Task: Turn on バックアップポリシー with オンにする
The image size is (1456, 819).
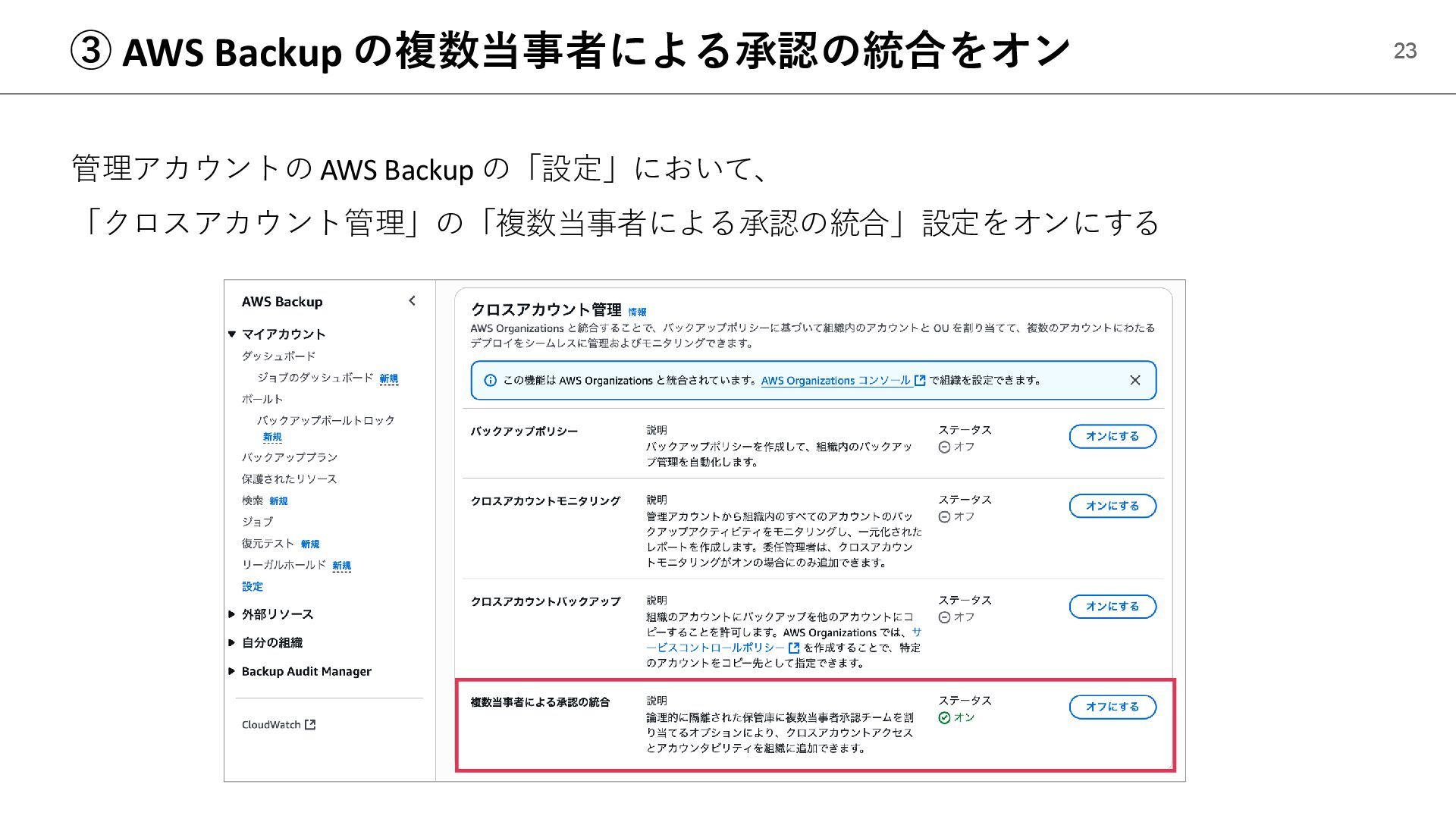Action: coord(1112,436)
